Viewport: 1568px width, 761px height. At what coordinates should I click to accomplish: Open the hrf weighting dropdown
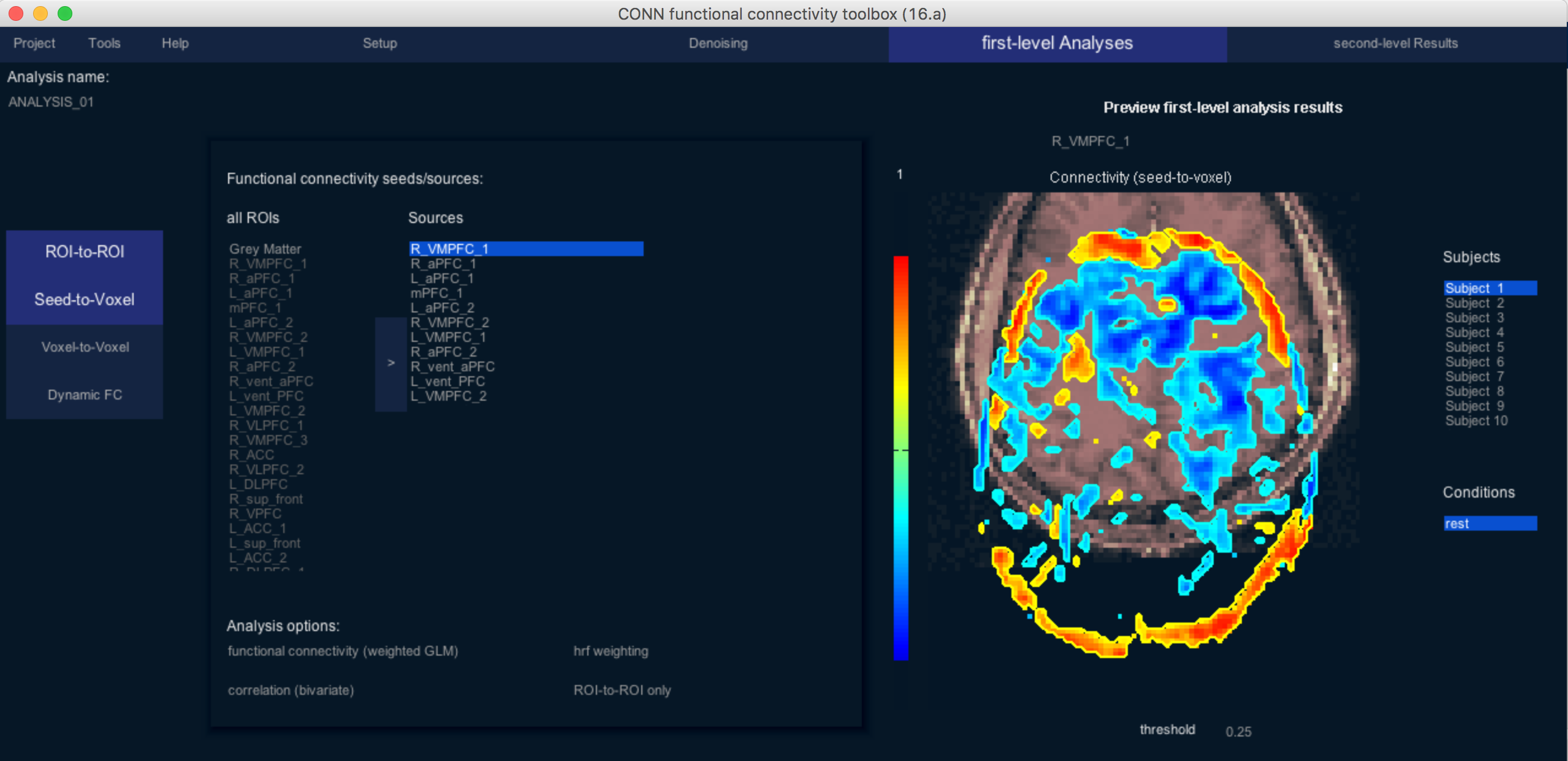(x=611, y=651)
